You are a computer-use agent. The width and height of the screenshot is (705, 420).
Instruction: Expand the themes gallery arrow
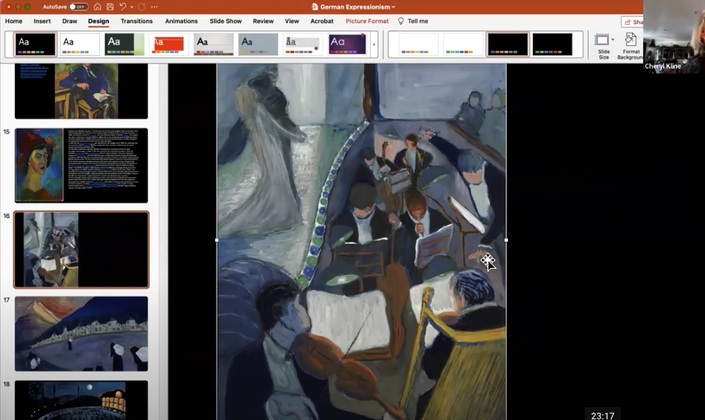374,44
